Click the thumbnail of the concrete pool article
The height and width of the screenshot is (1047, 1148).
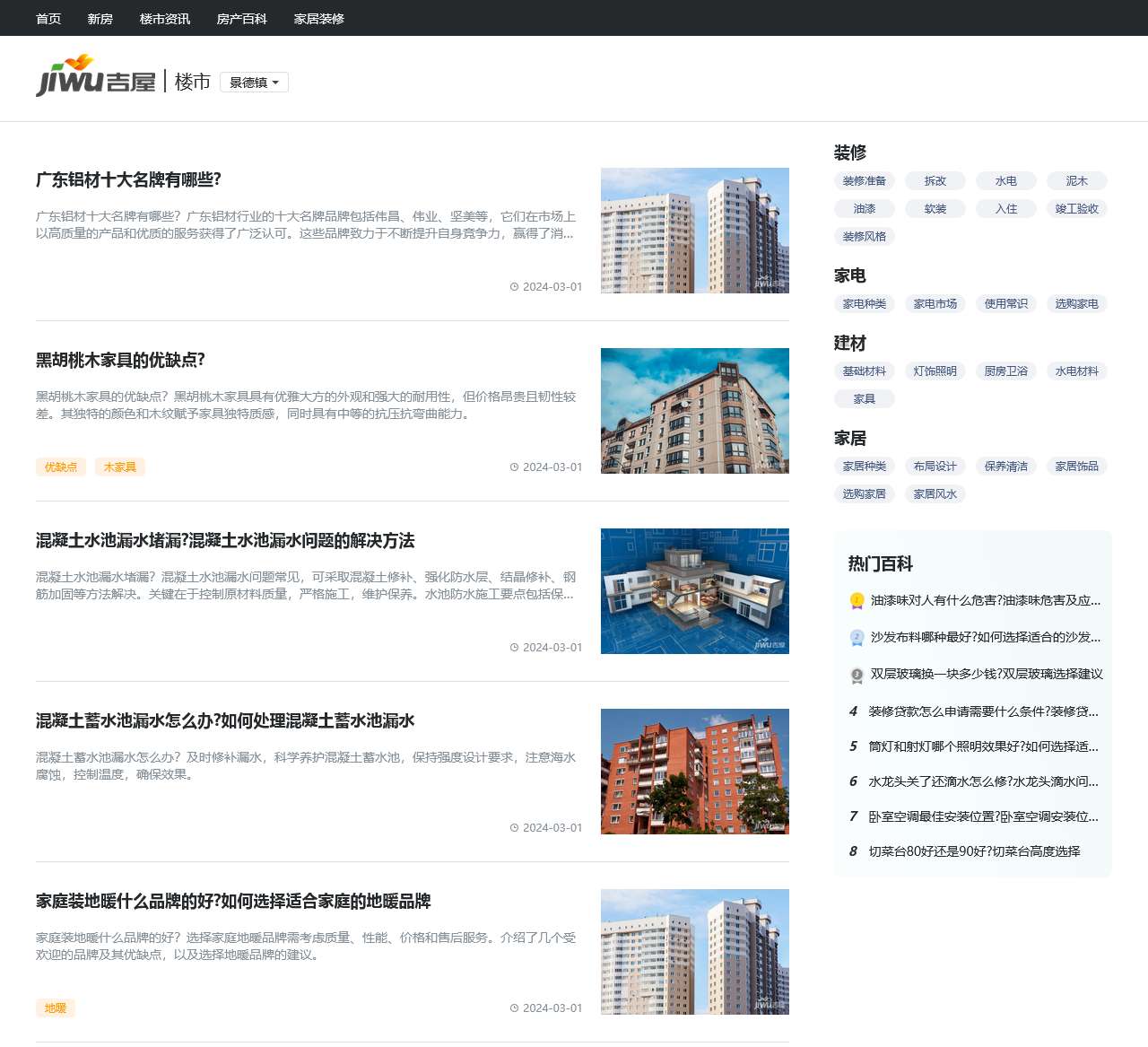[x=695, y=590]
